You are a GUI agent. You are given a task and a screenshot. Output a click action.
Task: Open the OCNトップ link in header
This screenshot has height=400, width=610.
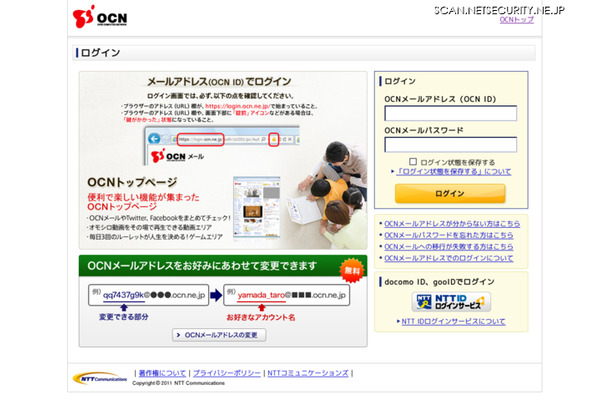pos(517,19)
